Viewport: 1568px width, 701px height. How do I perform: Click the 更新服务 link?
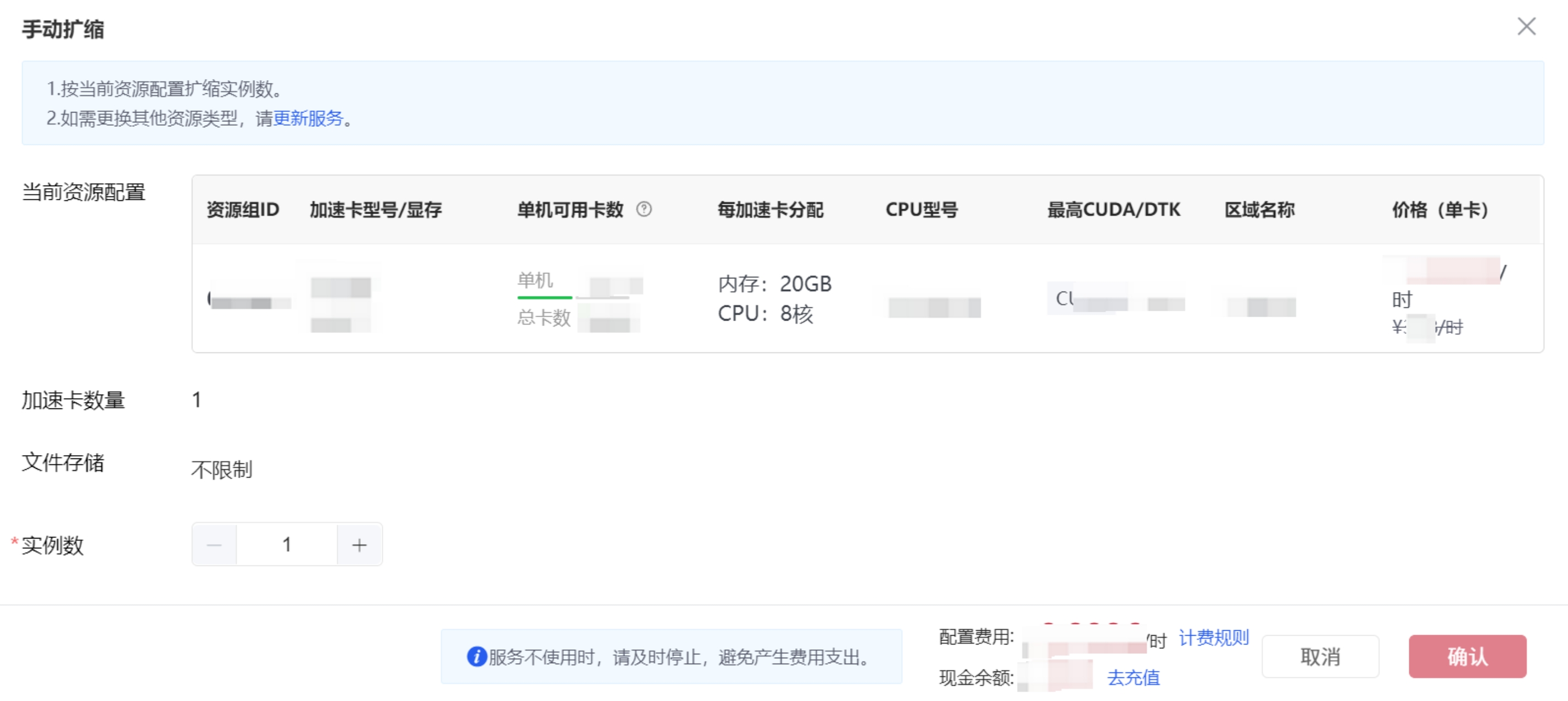coord(308,118)
